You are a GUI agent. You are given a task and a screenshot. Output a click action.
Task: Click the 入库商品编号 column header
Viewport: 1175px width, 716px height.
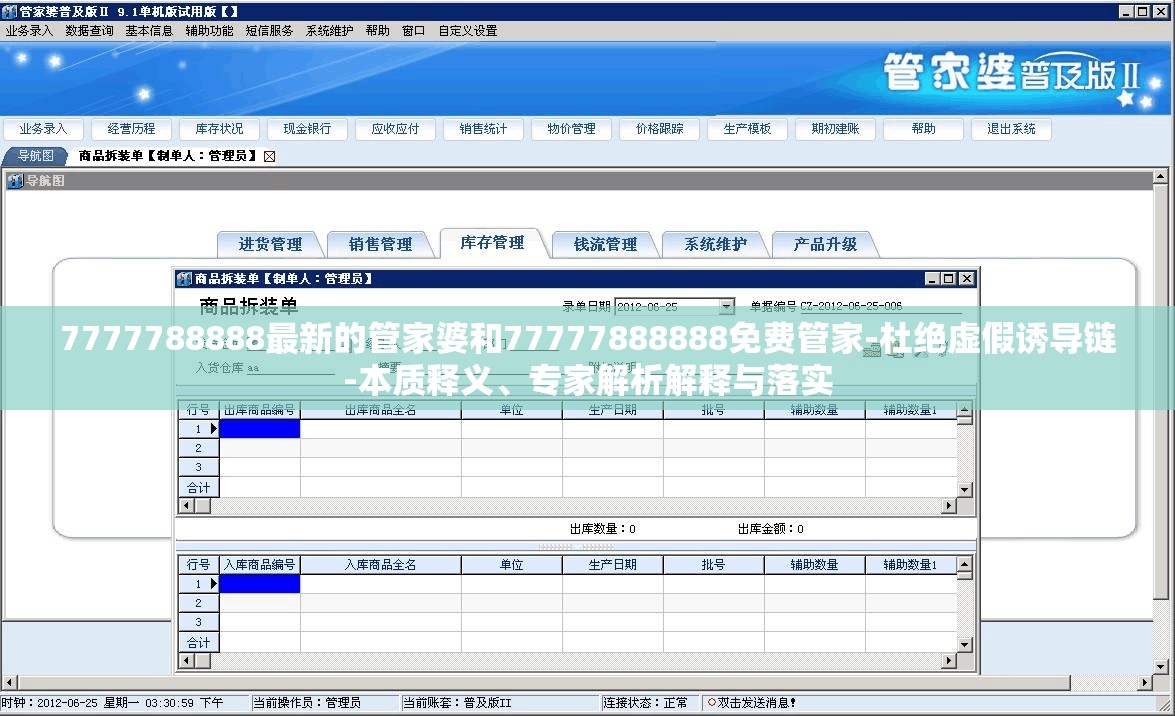click(259, 565)
